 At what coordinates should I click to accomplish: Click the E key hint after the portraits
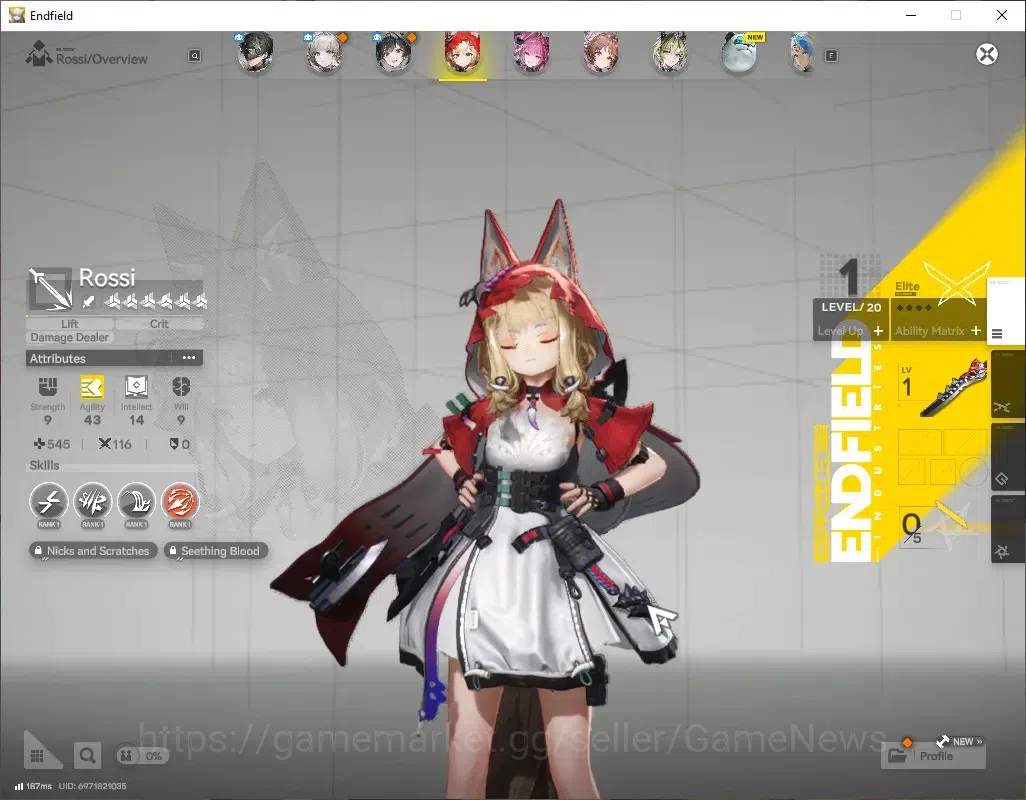click(831, 56)
